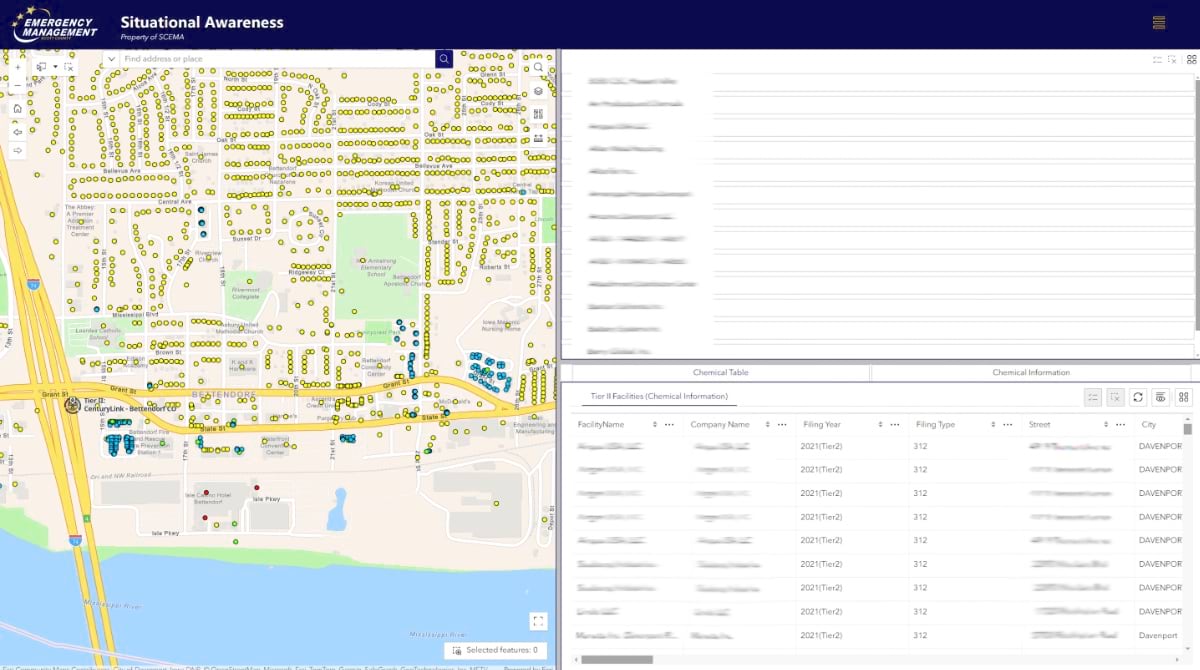Viewport: 1200px width, 670px height.
Task: Click the upper table vertical scrollbar
Action: point(1196,215)
